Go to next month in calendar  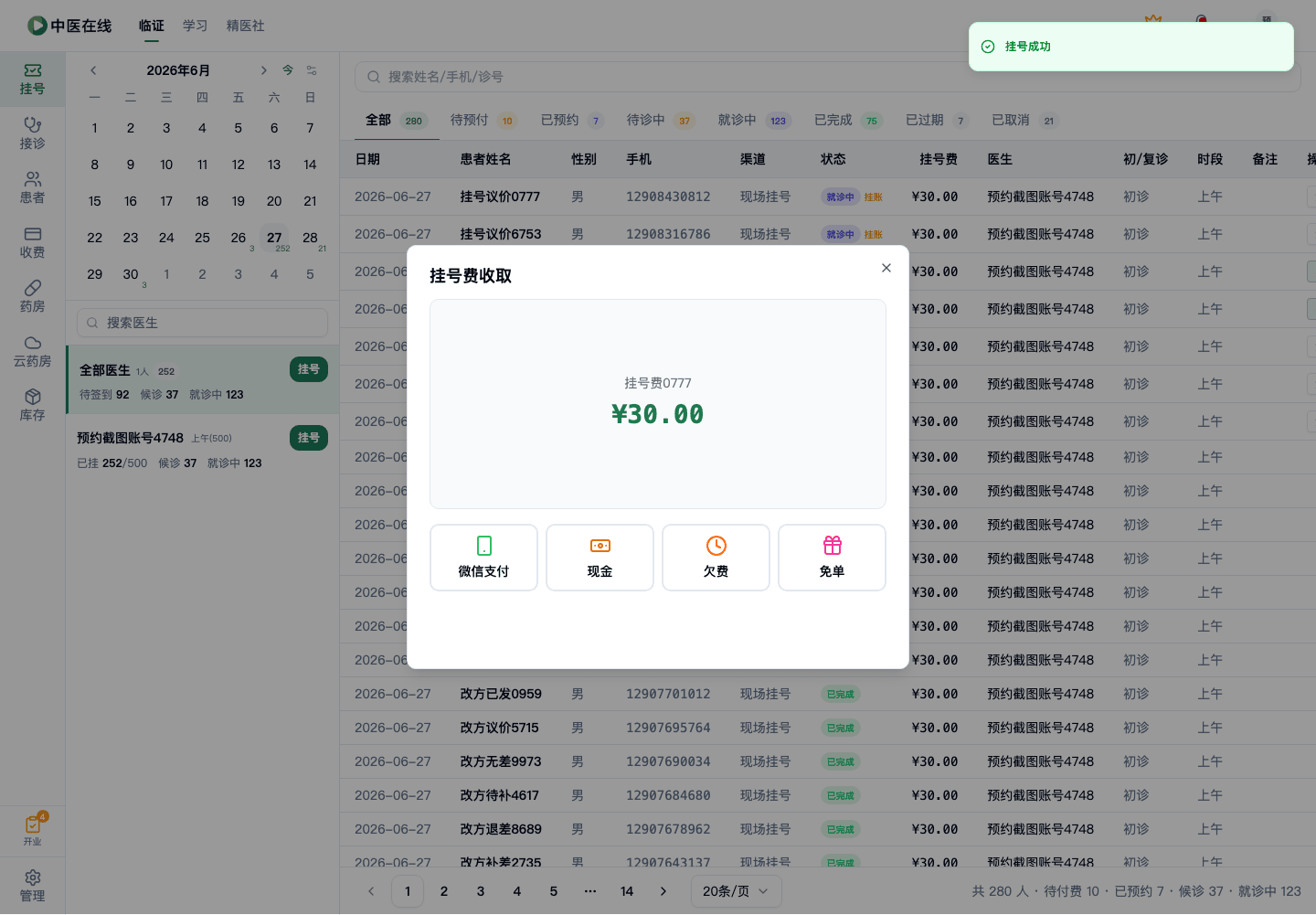pos(263,70)
